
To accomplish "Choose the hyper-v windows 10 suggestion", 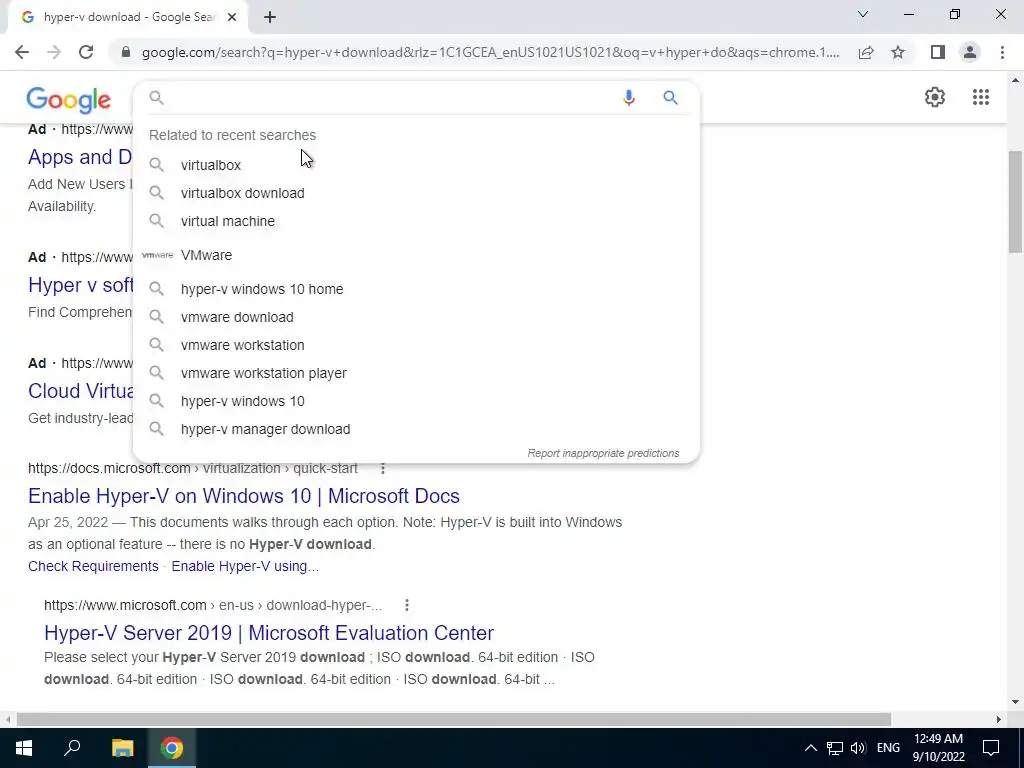I will [416, 402].
